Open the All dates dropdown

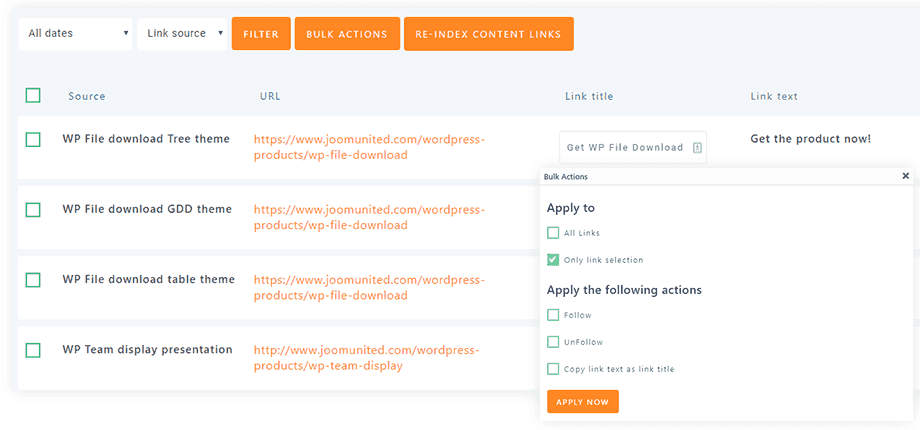75,33
